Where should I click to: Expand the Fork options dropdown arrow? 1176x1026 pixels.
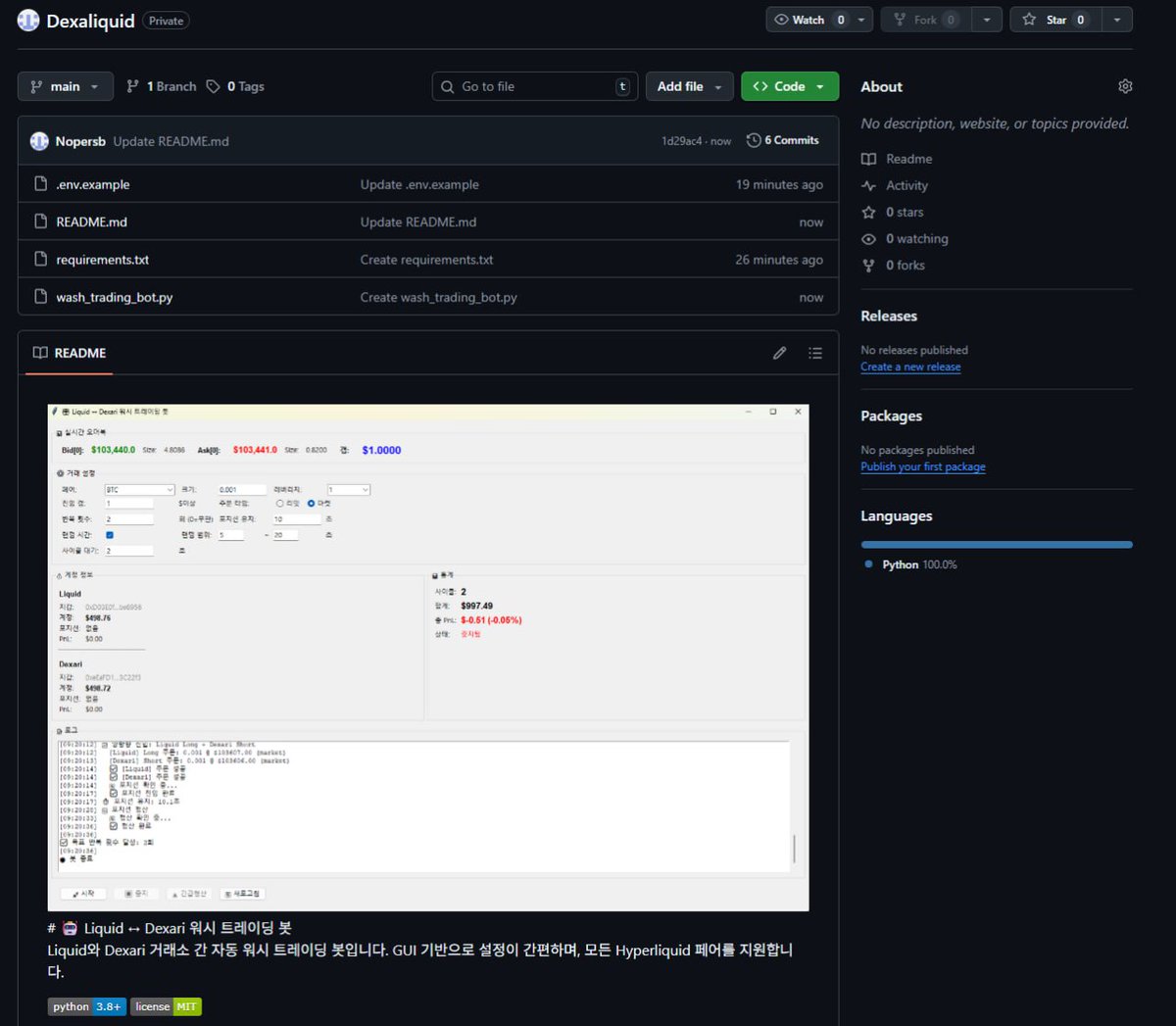pyautogui.click(x=987, y=20)
